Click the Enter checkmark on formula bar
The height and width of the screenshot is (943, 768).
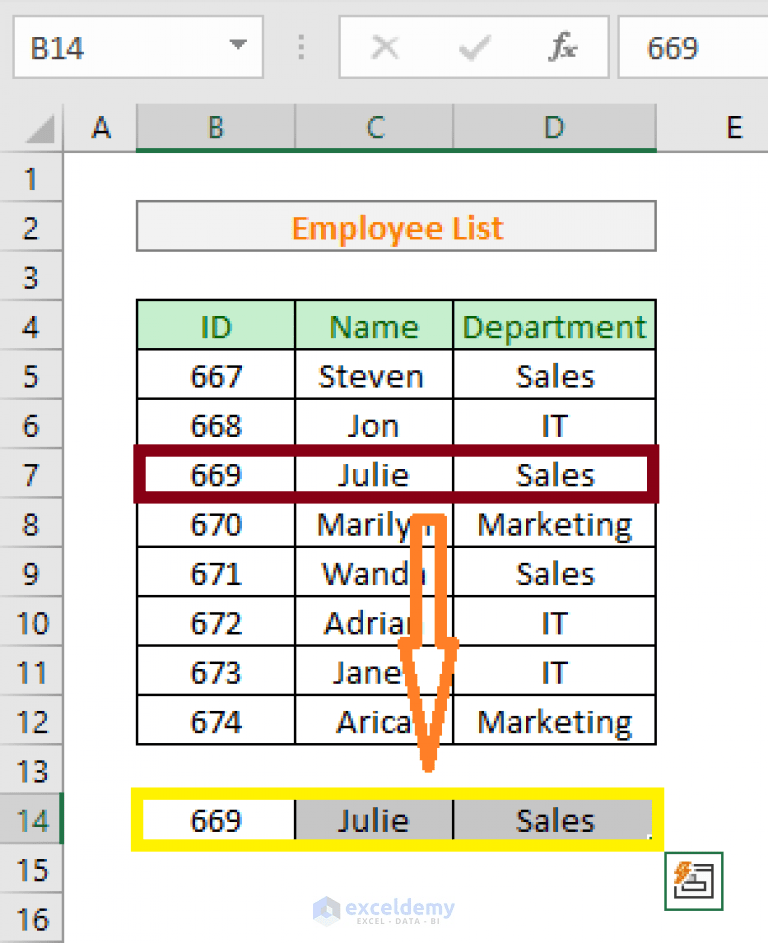pos(473,47)
